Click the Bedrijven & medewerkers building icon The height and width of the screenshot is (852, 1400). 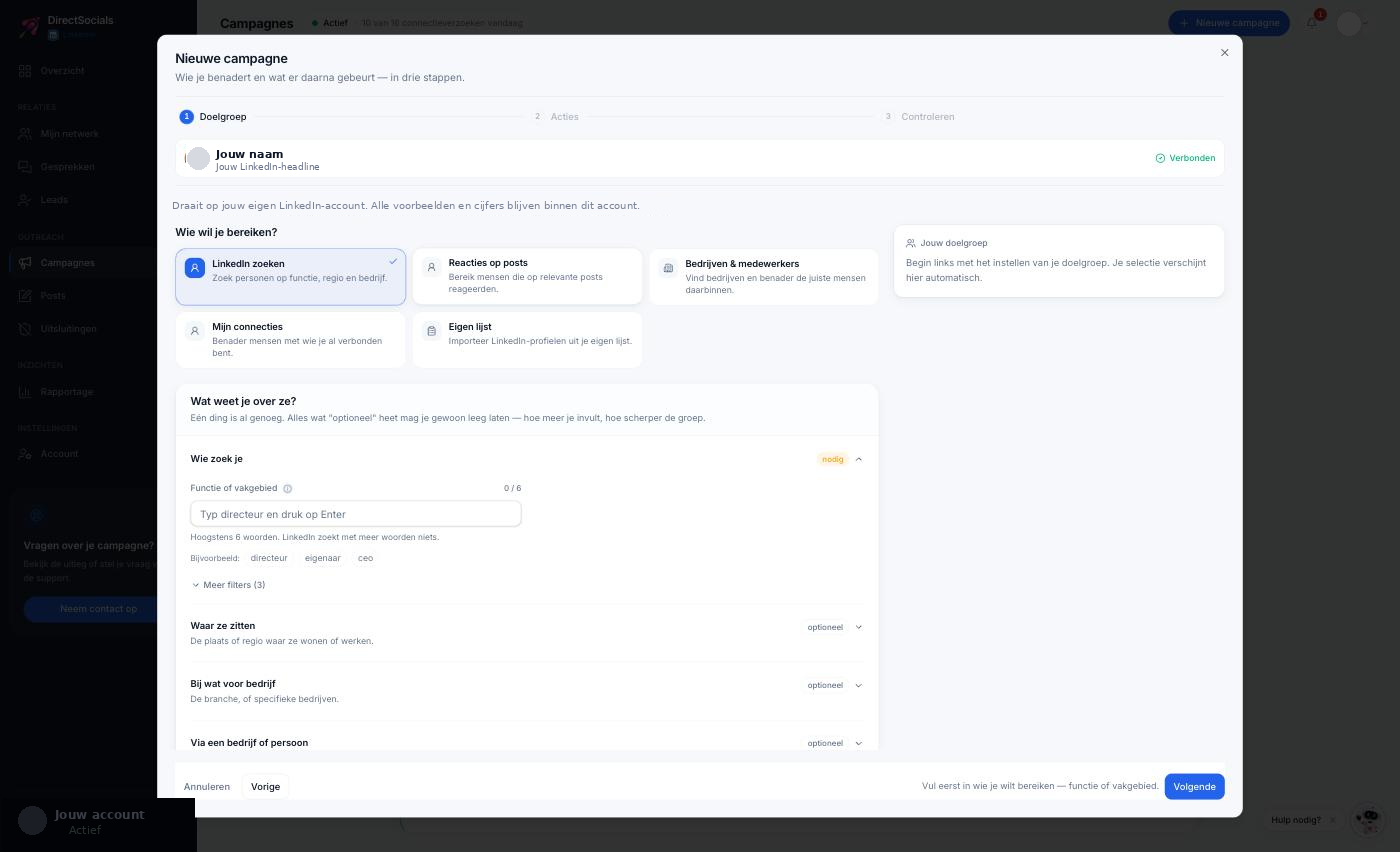668,268
